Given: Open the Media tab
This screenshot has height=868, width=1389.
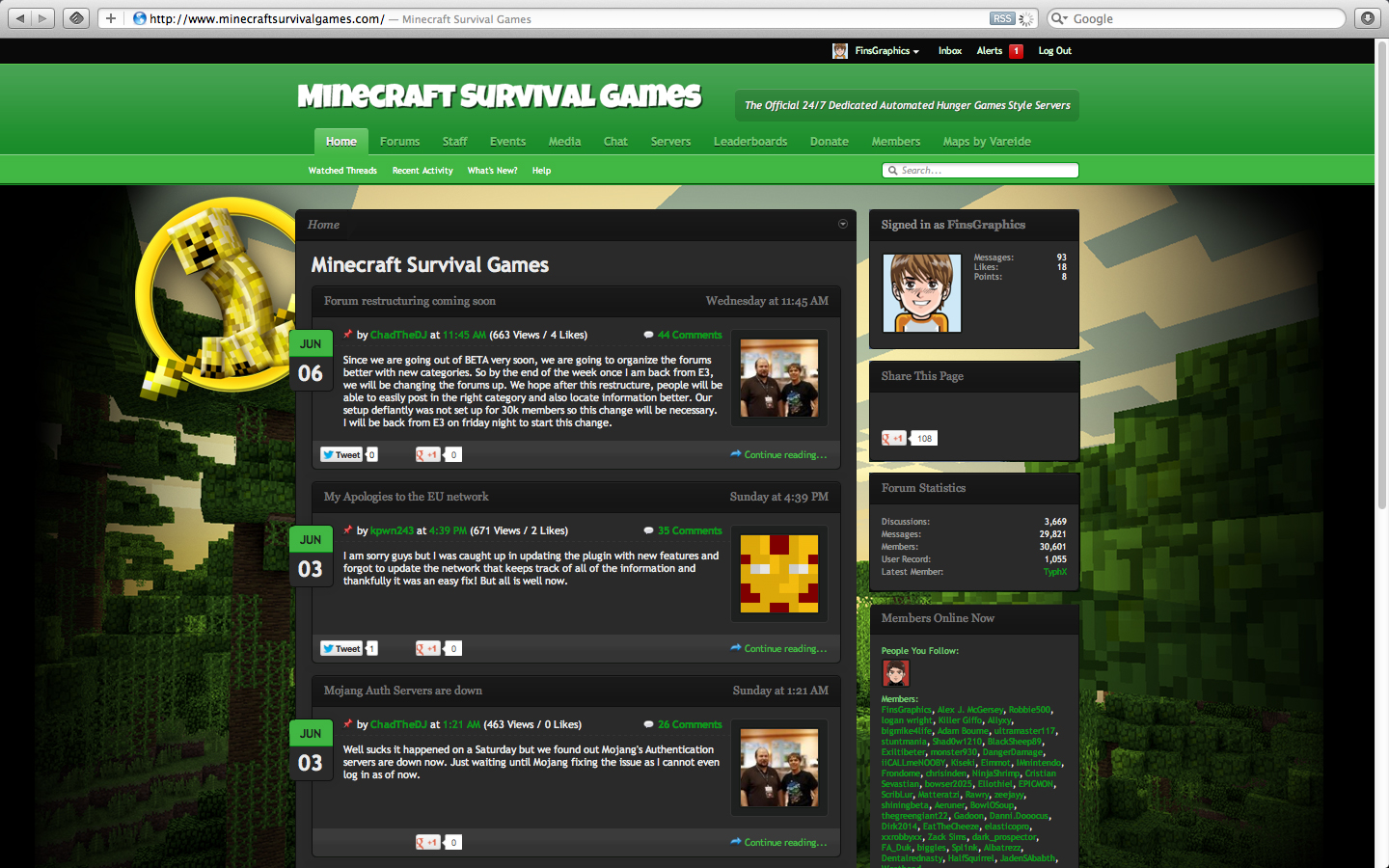Looking at the screenshot, I should (564, 142).
